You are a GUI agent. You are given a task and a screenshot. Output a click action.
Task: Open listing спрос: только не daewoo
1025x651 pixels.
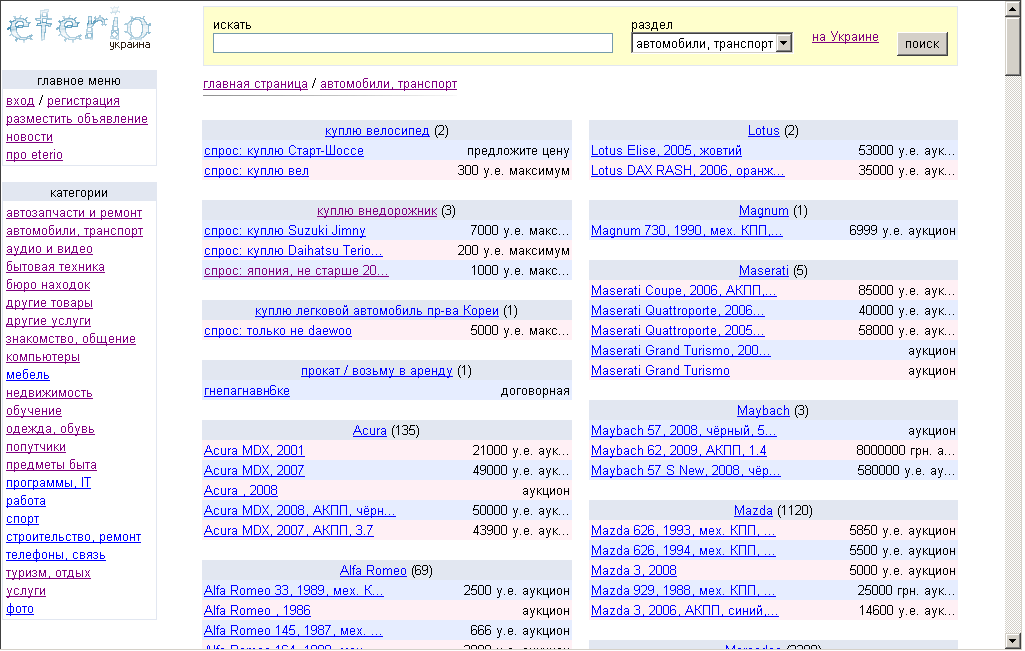pyautogui.click(x=278, y=331)
